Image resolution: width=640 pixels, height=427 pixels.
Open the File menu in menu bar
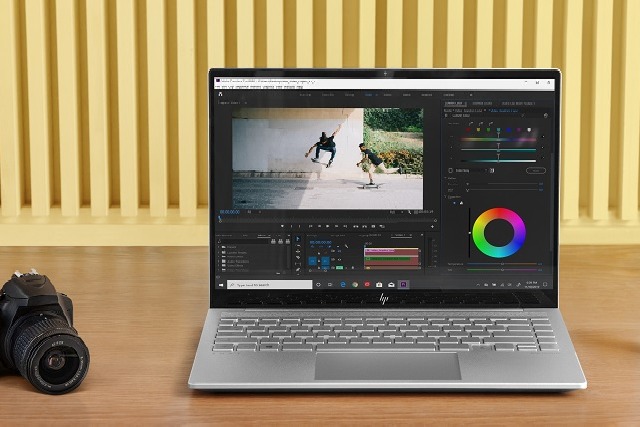pos(219,85)
